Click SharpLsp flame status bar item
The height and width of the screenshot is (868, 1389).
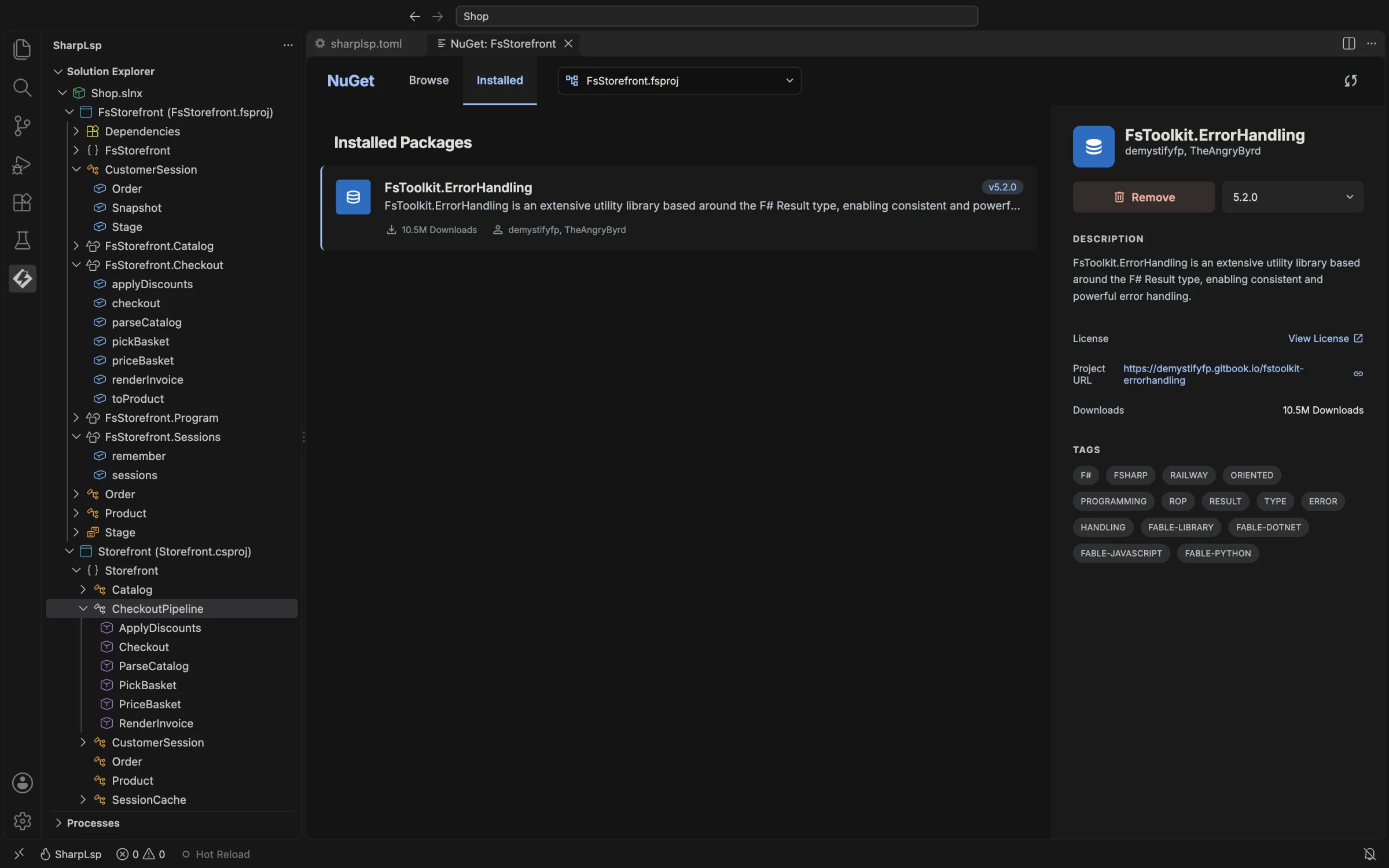click(71, 854)
